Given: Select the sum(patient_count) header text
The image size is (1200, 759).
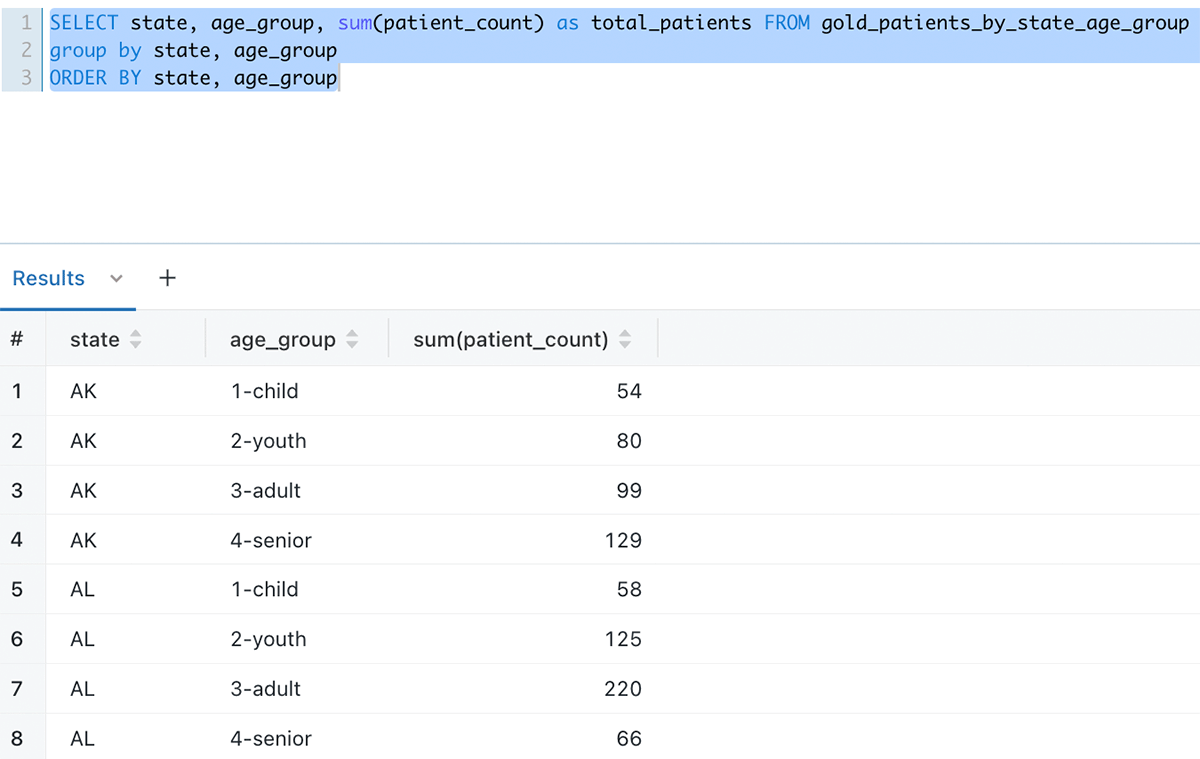Looking at the screenshot, I should click(510, 340).
